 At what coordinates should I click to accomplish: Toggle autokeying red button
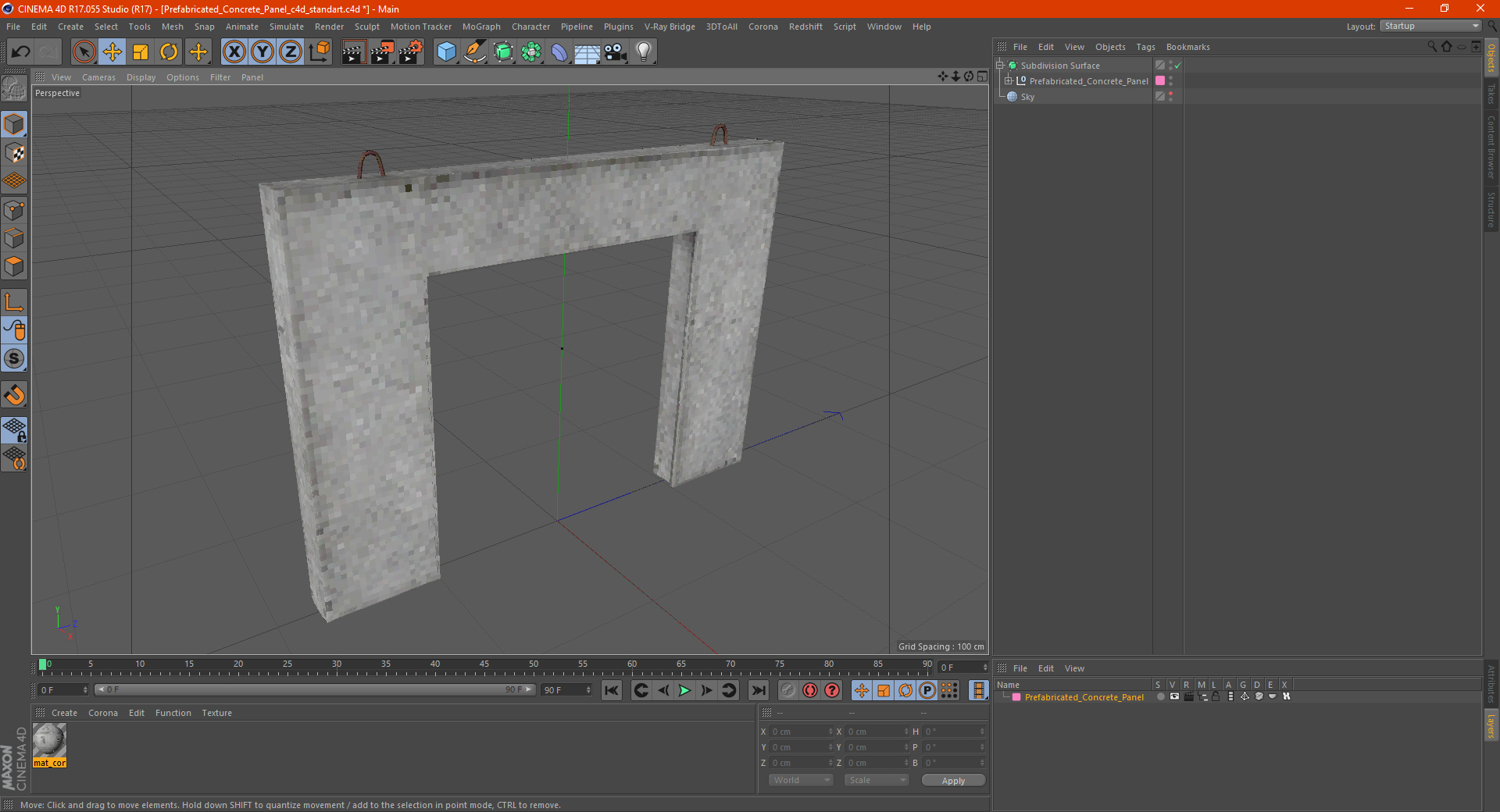coord(810,690)
